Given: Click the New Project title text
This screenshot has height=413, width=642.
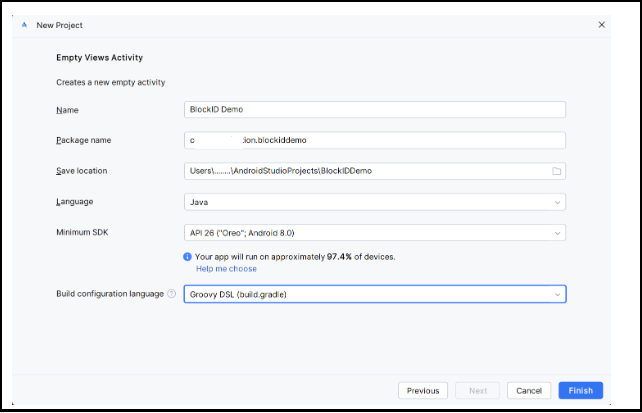Looking at the screenshot, I should click(x=60, y=25).
